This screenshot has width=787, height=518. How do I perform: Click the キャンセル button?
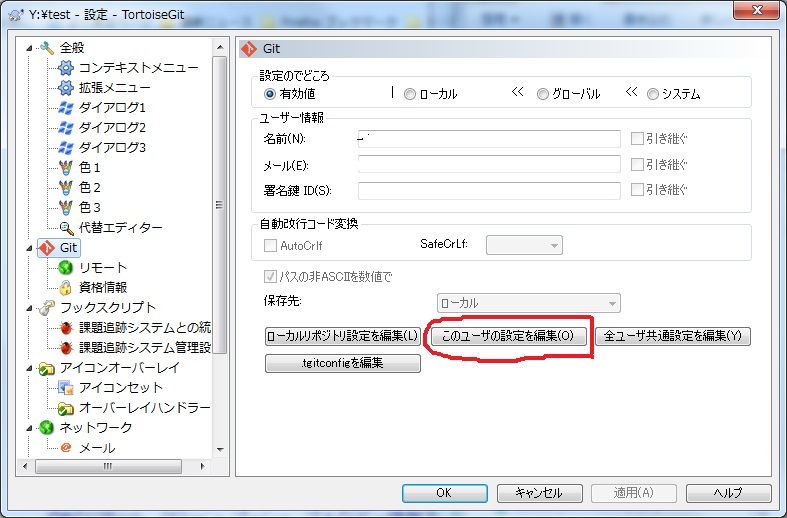(540, 493)
